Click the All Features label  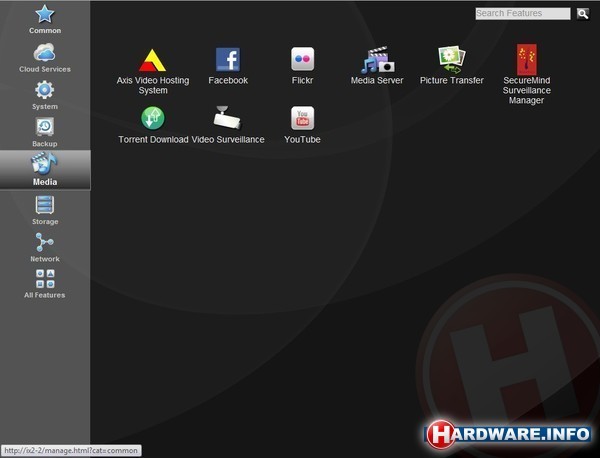(x=44, y=295)
